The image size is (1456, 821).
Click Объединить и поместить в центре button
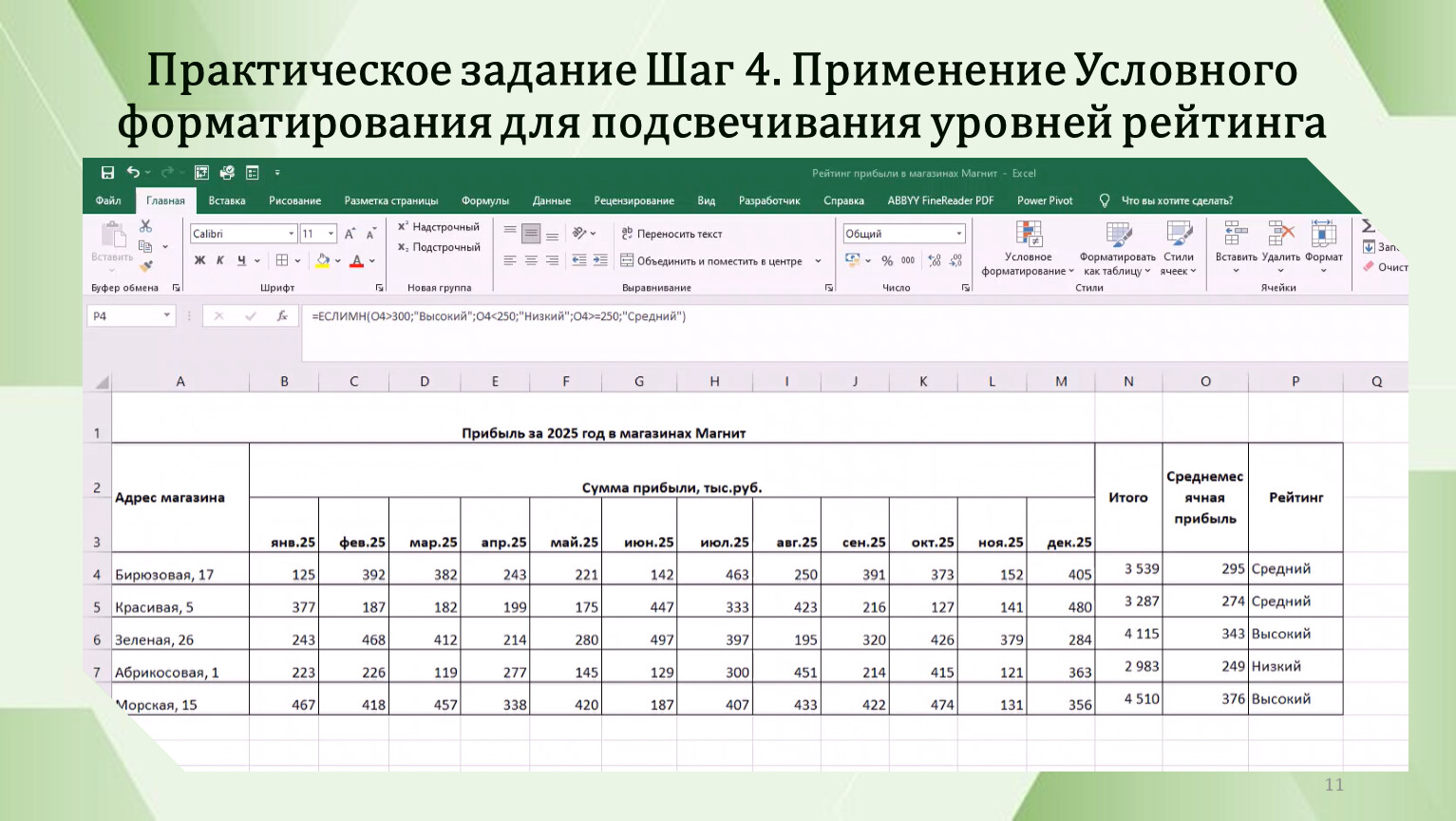coord(711,261)
